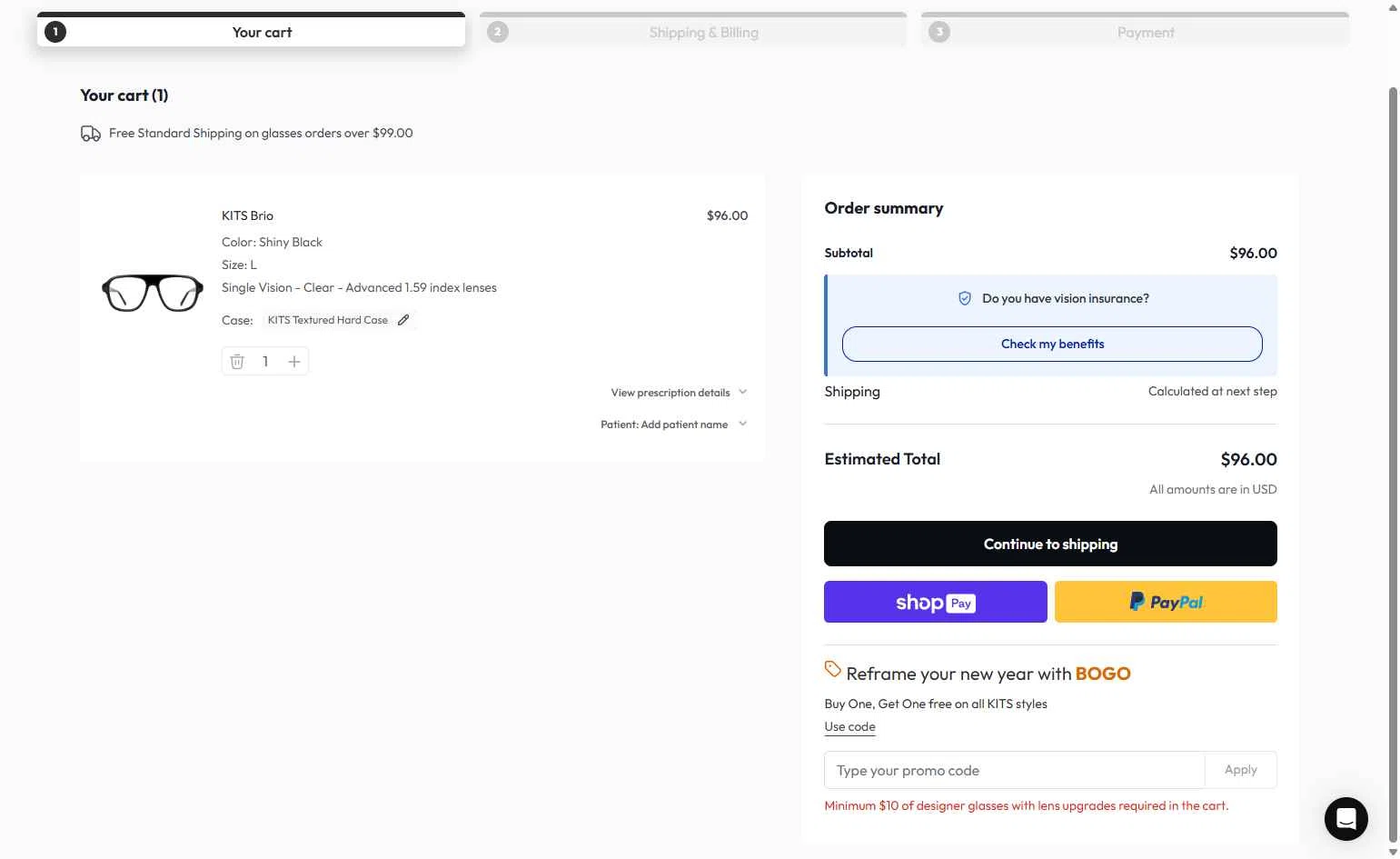Click the KITS Textured Hard Case label

328,320
